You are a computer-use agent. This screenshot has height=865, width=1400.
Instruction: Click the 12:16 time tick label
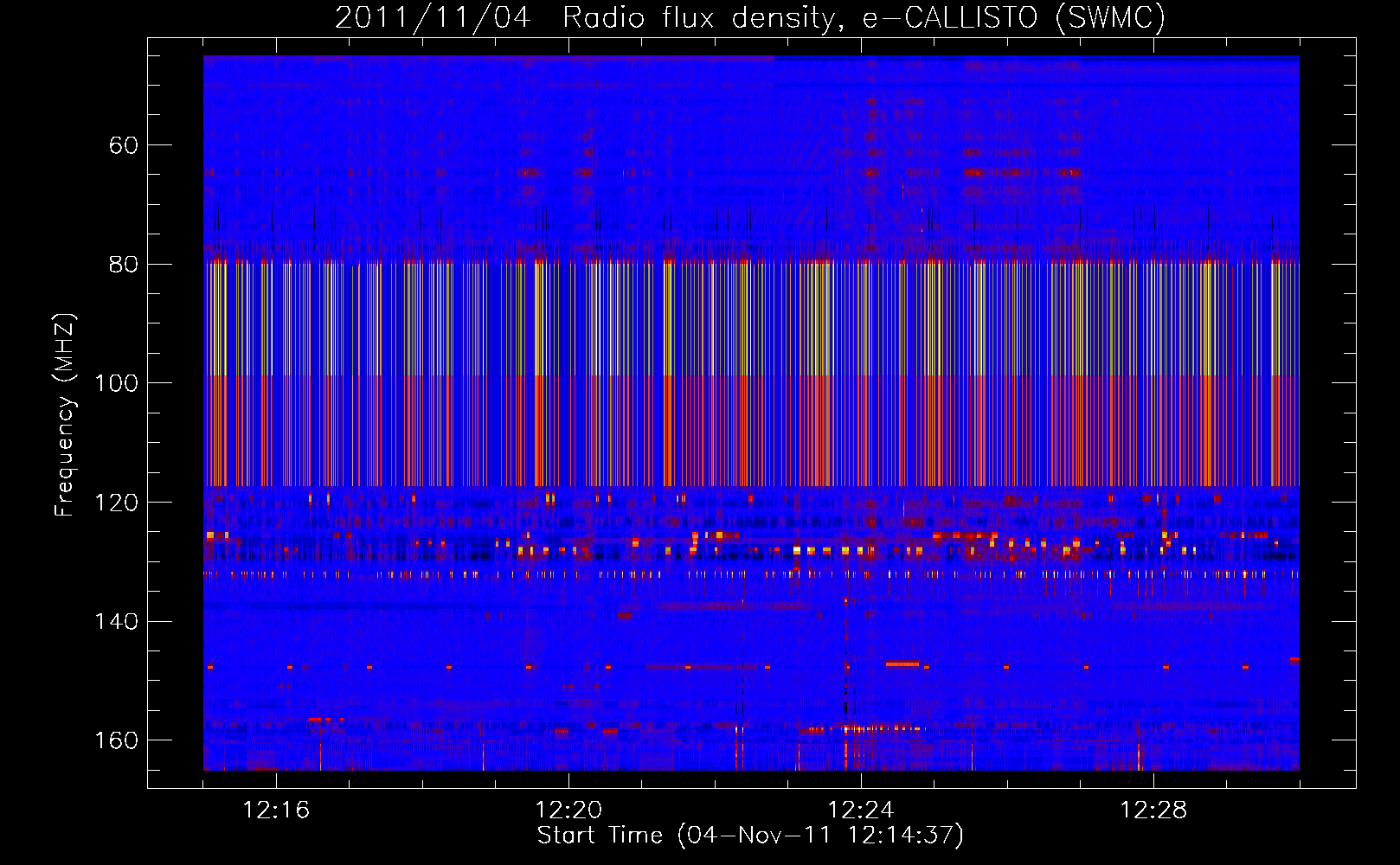point(276,811)
